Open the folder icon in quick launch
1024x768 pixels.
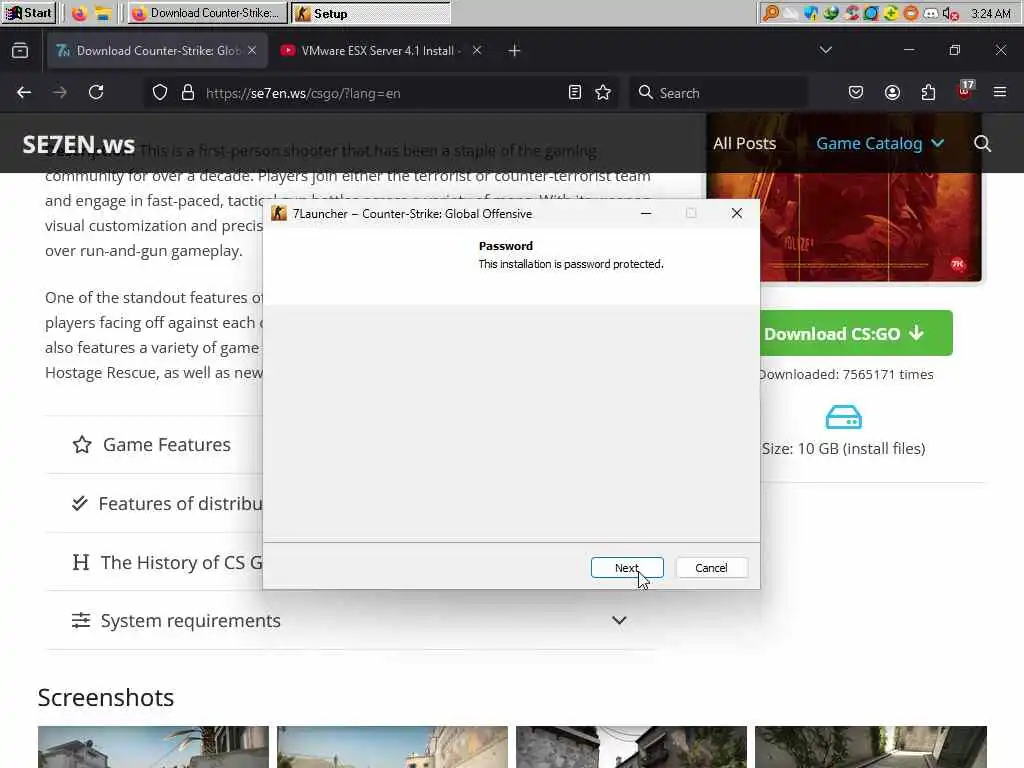(103, 13)
